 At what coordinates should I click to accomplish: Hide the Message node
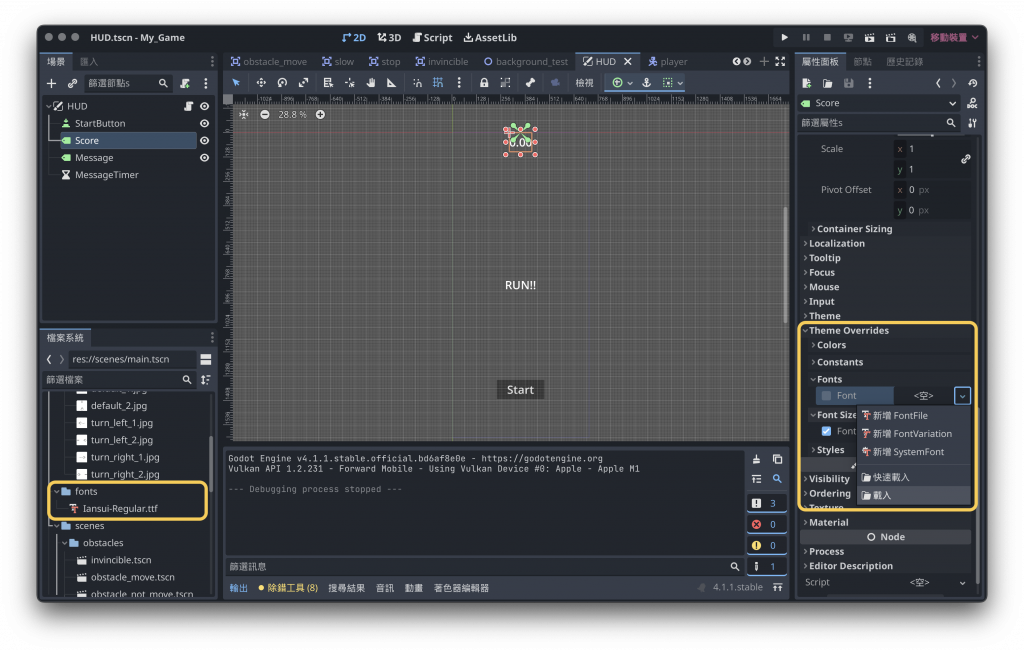point(204,158)
